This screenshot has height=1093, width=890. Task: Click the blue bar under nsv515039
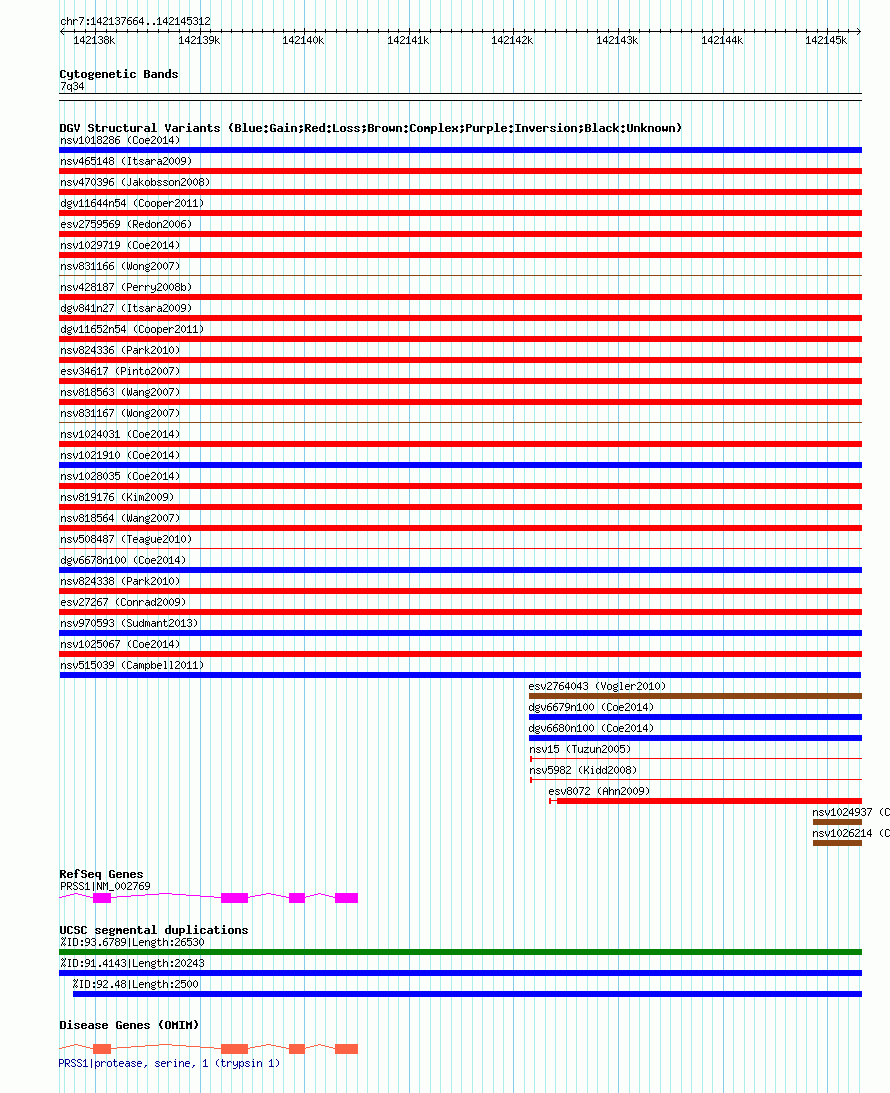click(x=461, y=675)
